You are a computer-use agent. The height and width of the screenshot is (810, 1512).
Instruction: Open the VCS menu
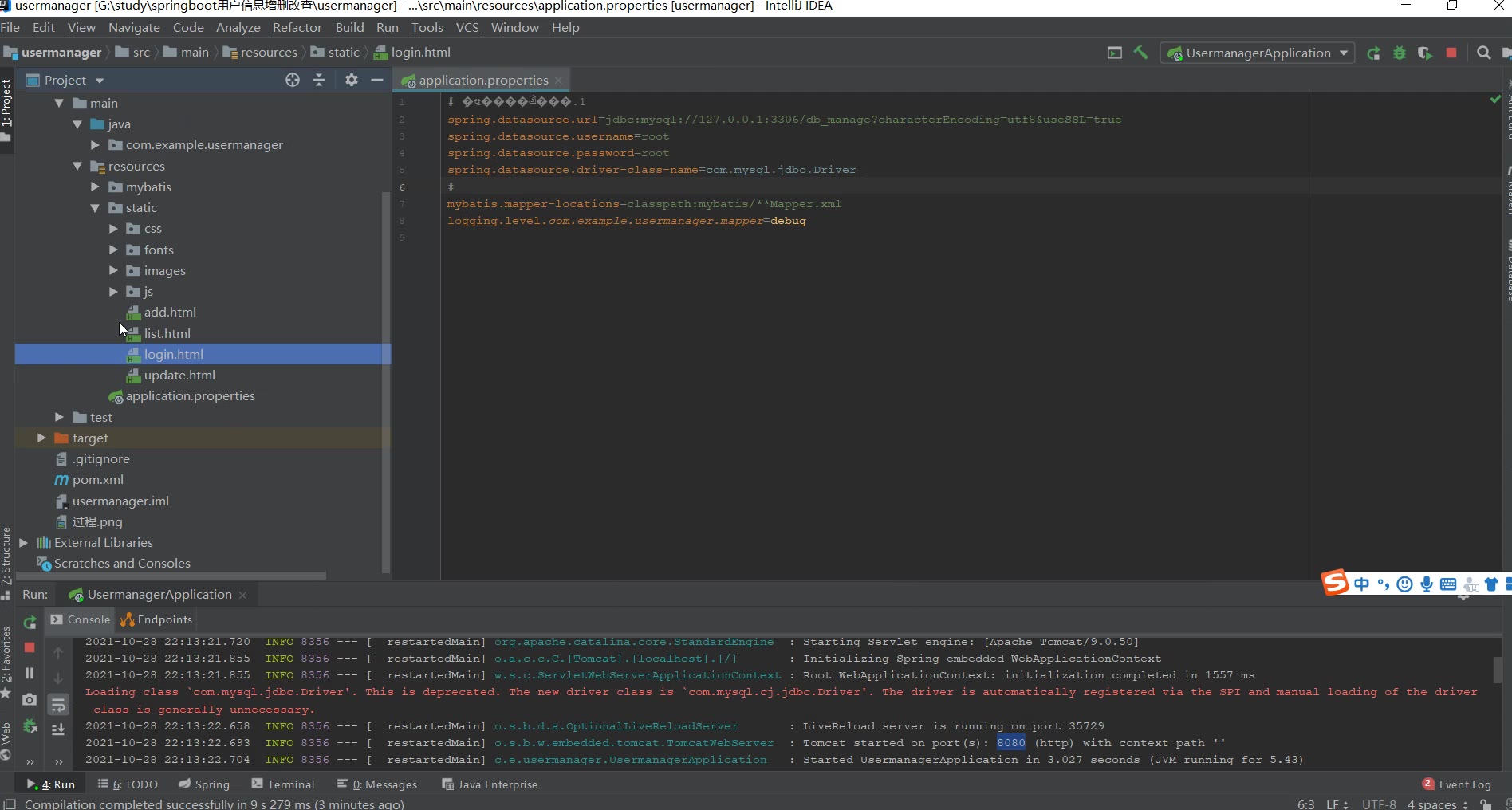[467, 28]
